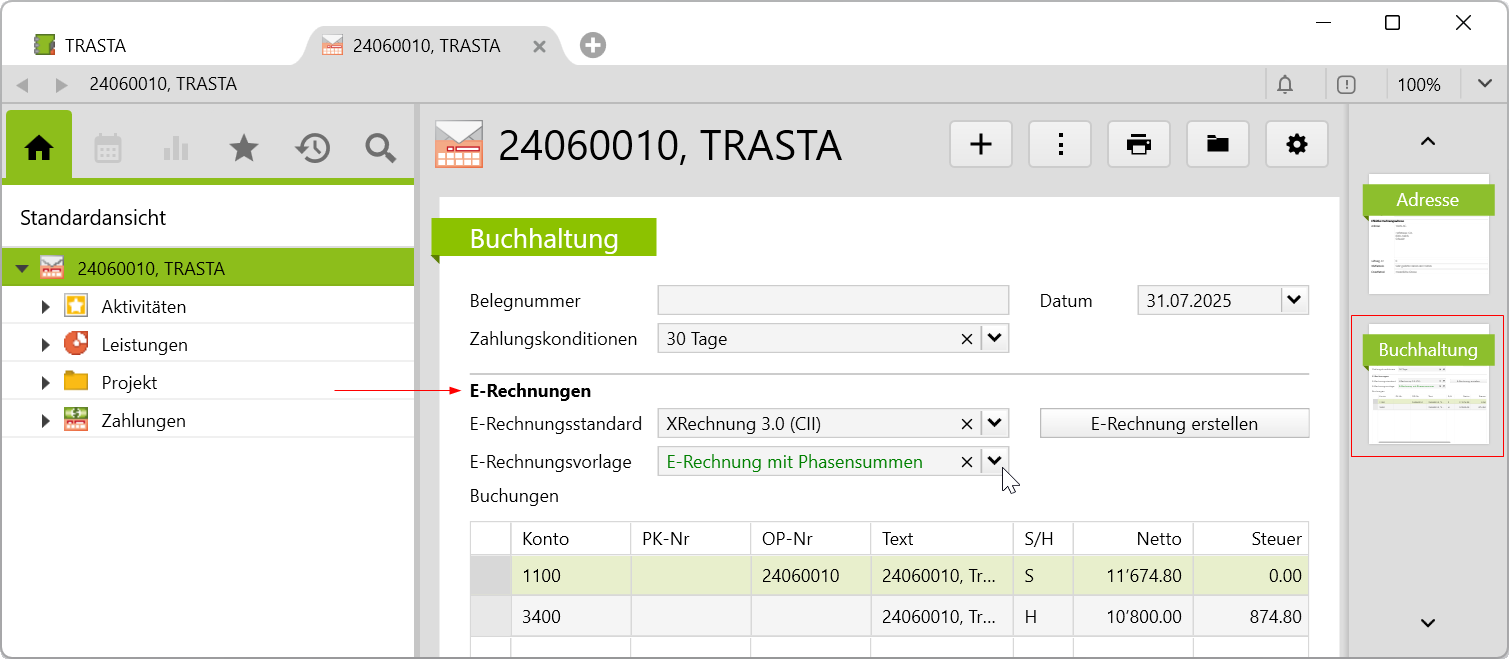Open the notifications bell
Image resolution: width=1509 pixels, height=659 pixels.
tap(1285, 84)
